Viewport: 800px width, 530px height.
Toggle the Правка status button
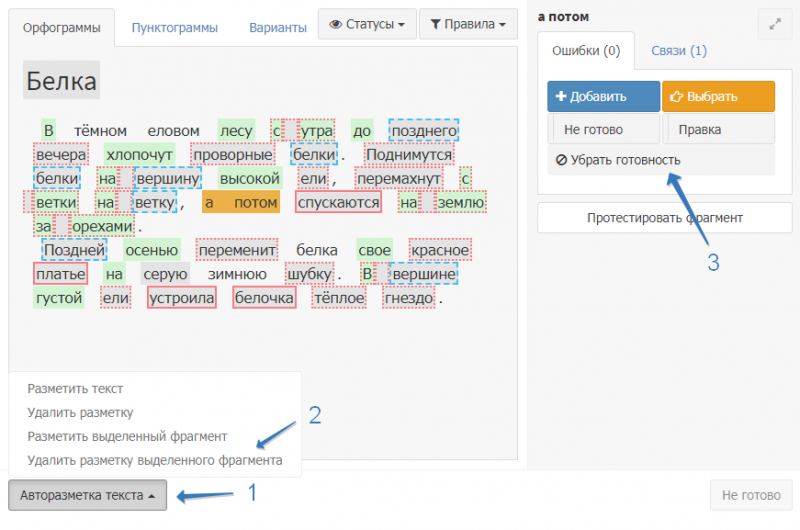[718, 129]
